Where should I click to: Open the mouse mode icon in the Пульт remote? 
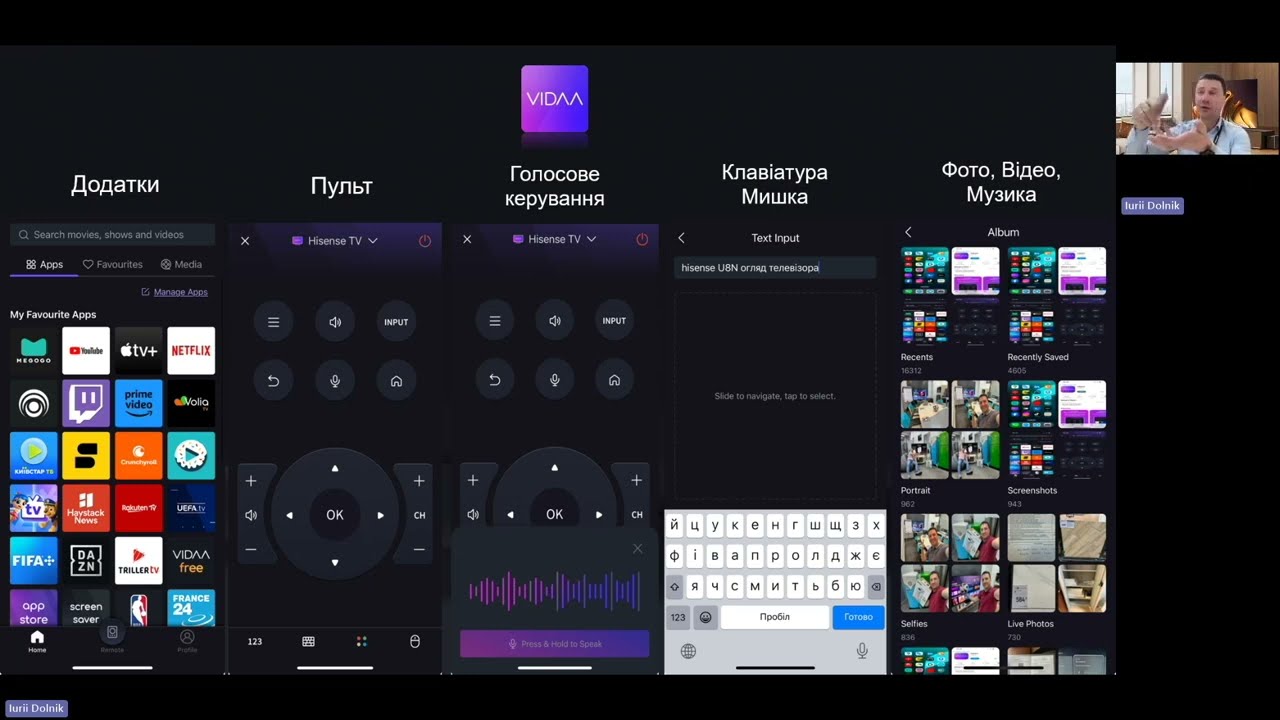pyautogui.click(x=415, y=641)
